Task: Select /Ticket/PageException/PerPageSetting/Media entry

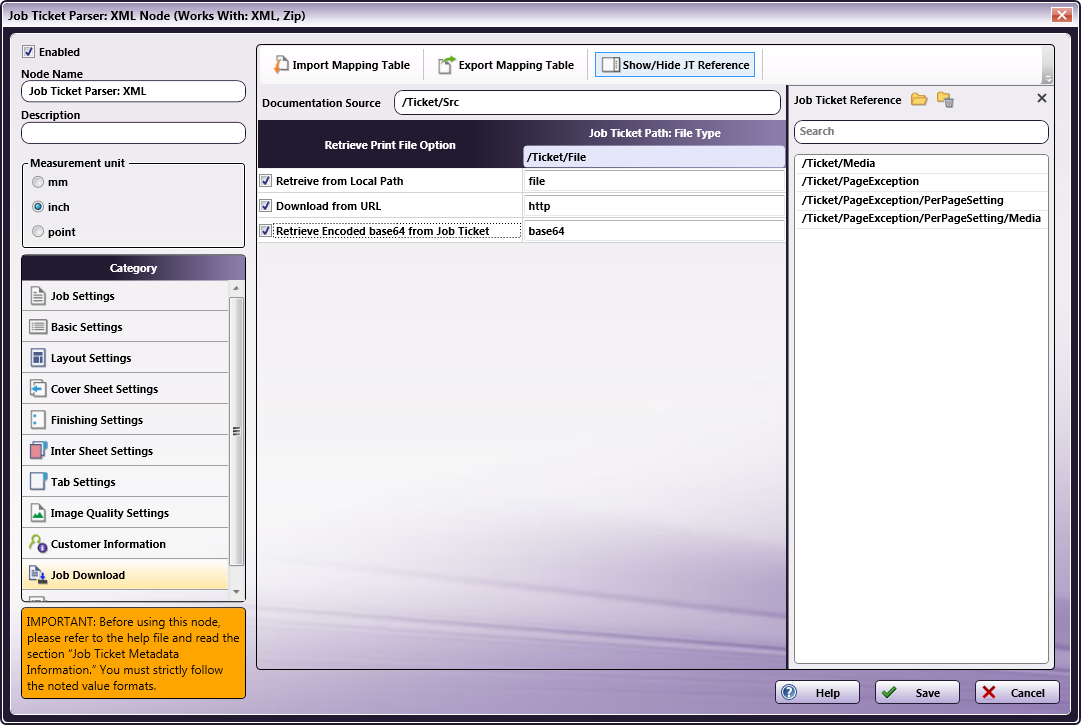Action: tap(921, 218)
